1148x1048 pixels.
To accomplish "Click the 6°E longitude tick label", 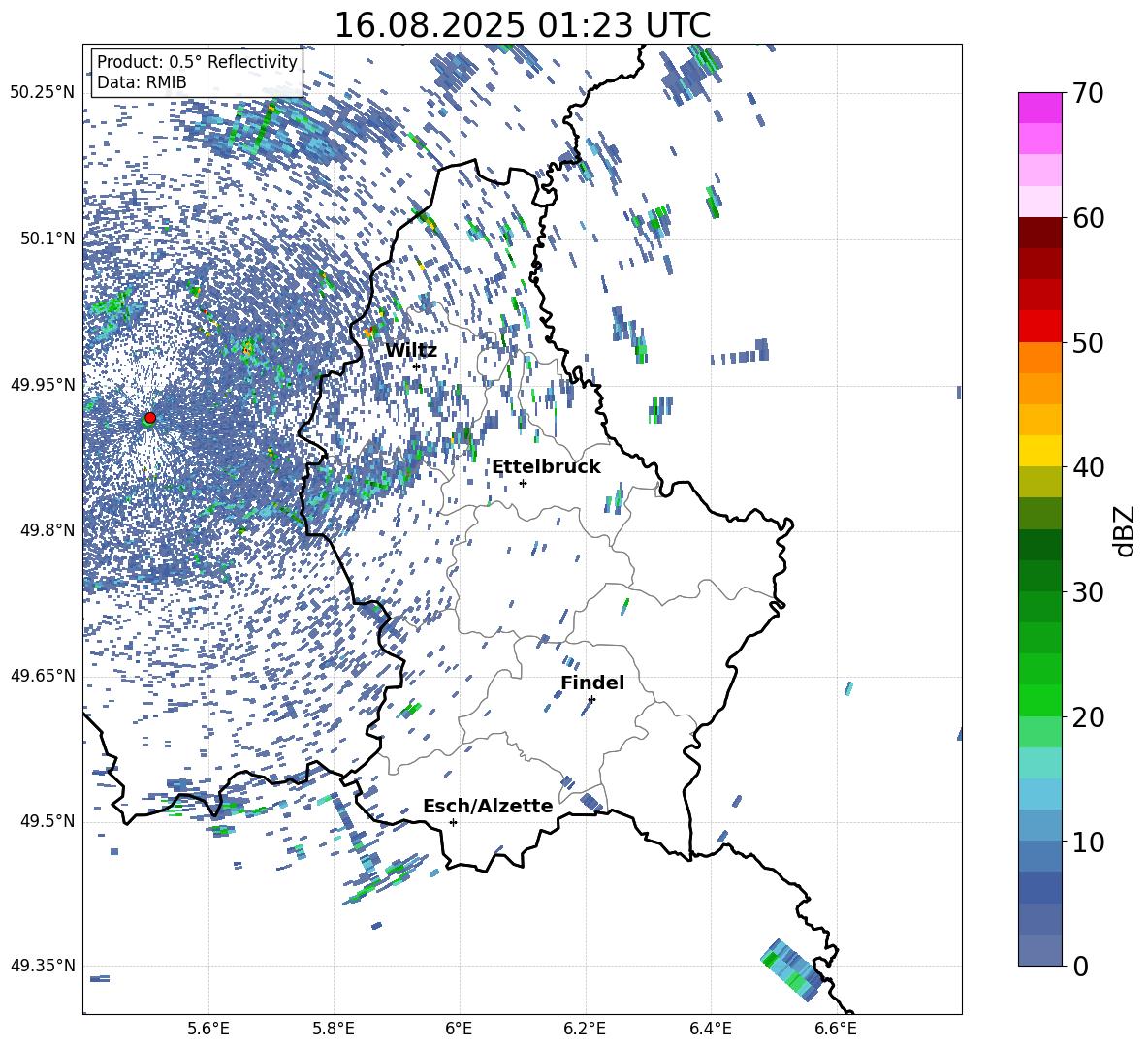I will (459, 1029).
